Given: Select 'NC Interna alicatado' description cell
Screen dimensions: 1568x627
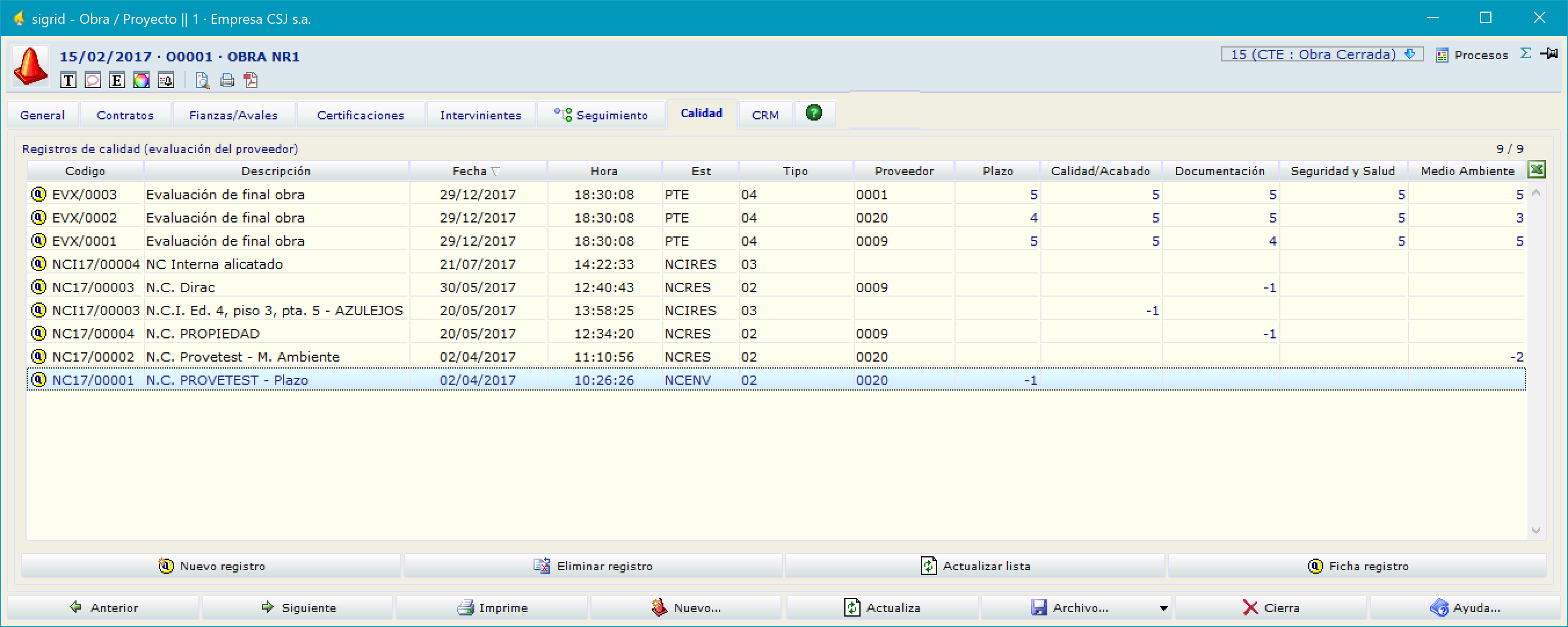Looking at the screenshot, I should 277,264.
